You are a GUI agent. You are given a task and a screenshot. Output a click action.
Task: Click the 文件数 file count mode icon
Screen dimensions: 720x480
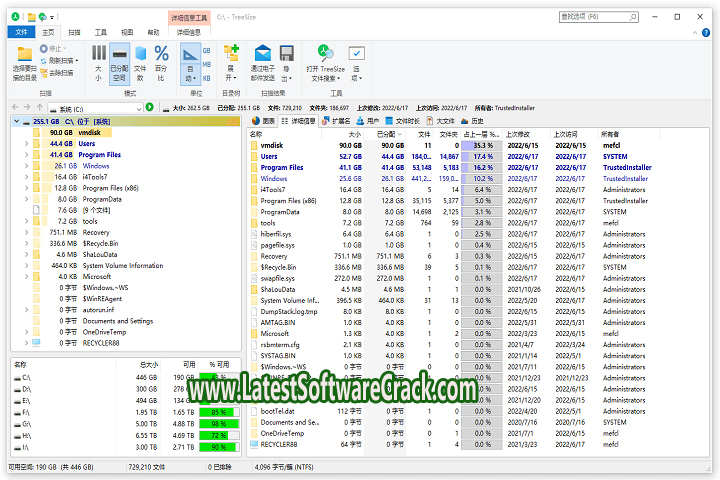140,53
